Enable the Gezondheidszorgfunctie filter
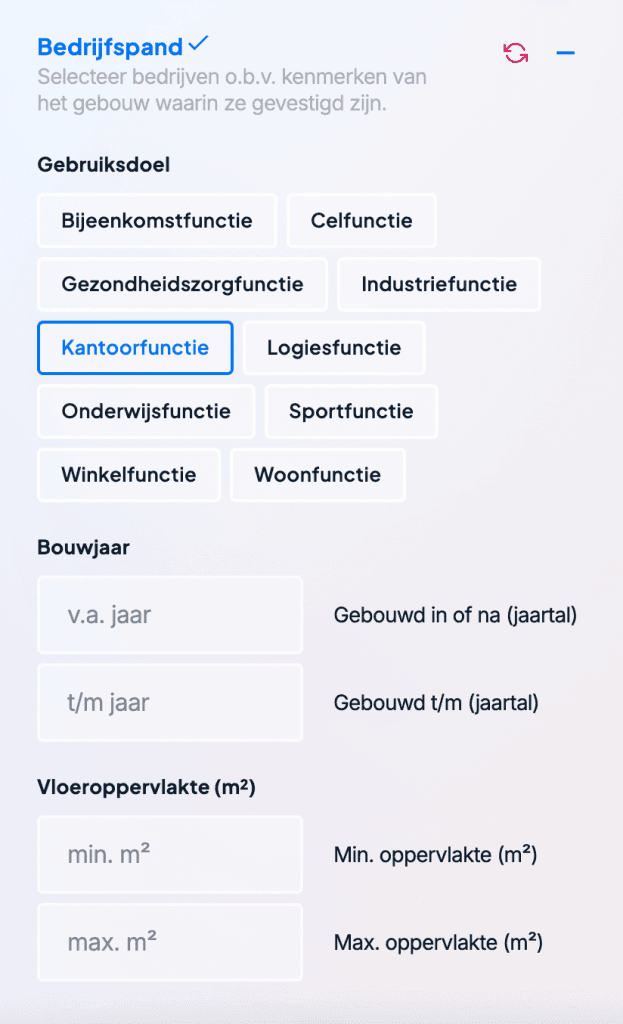 (182, 285)
